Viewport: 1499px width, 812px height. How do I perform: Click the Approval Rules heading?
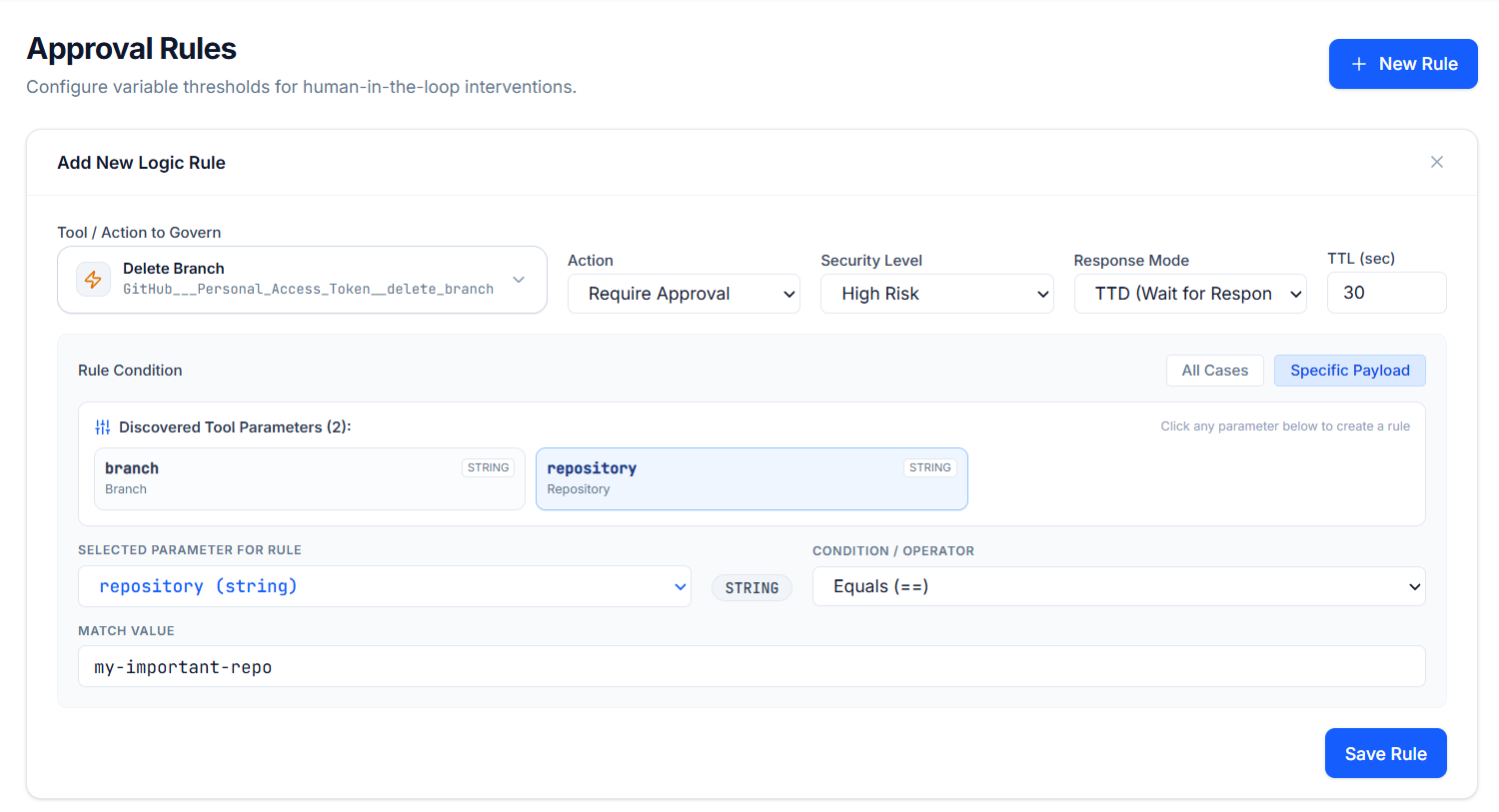click(132, 48)
